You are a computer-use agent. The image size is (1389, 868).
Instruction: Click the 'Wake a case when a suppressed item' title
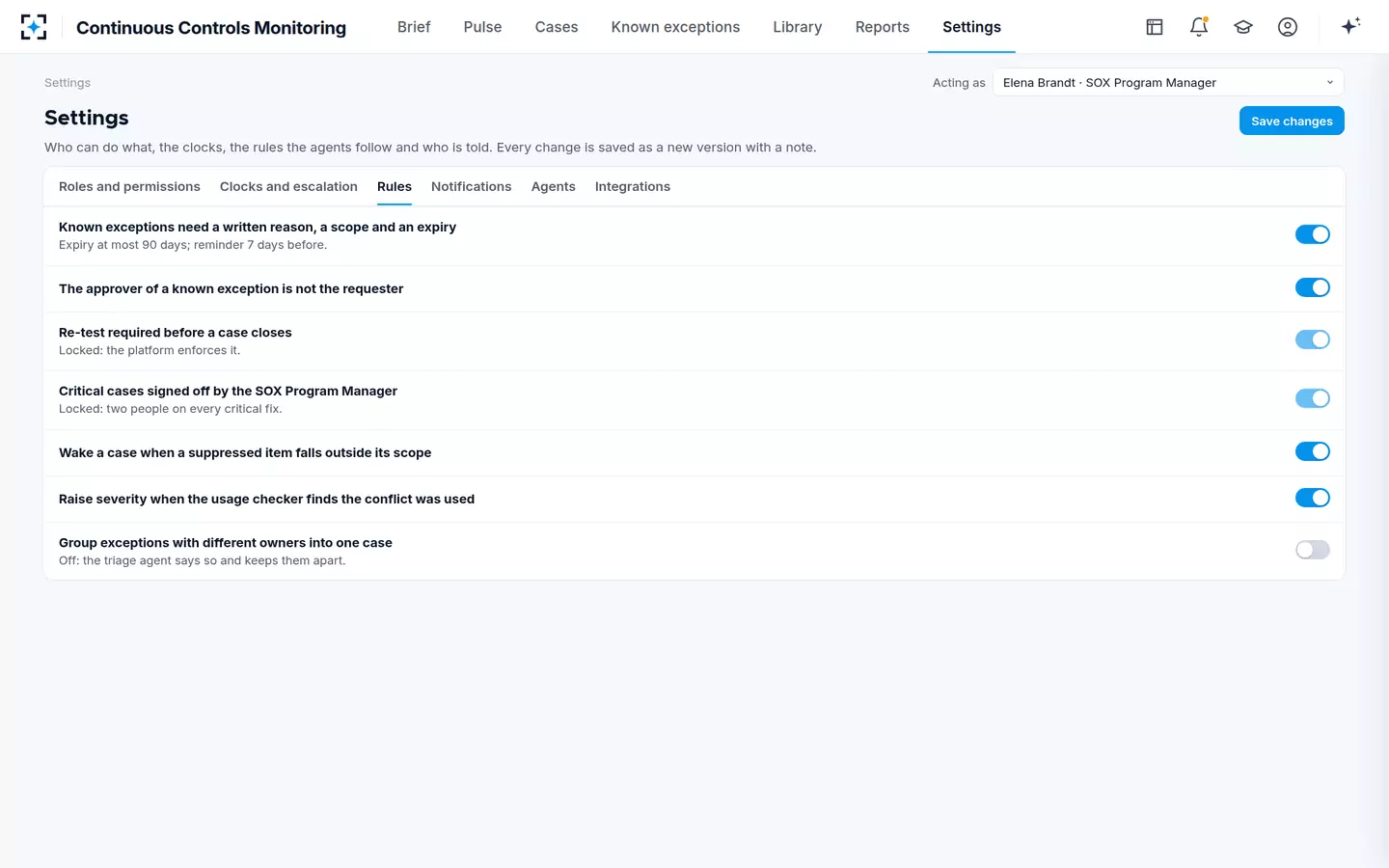245,452
